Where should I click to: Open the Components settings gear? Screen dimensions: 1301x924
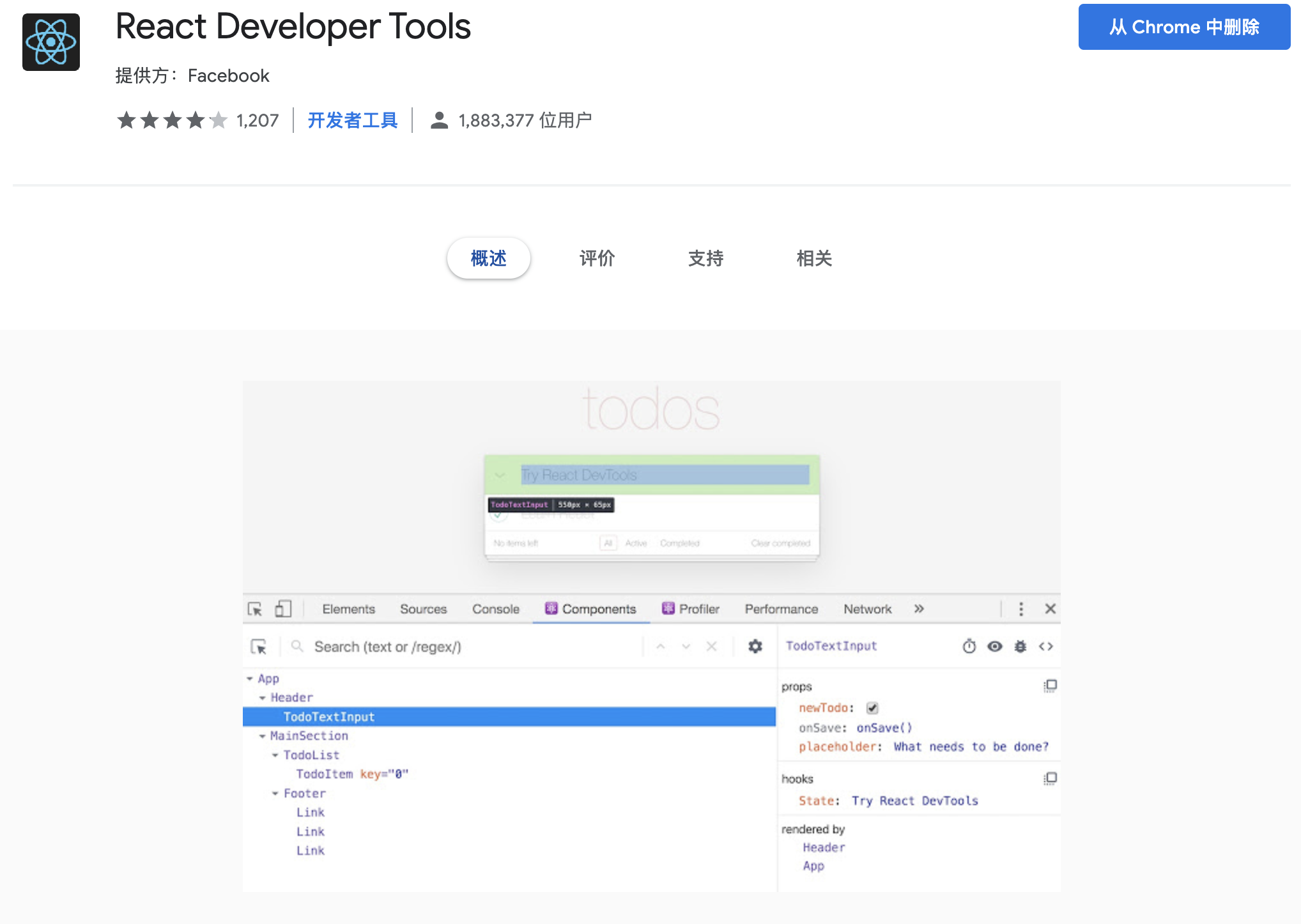[755, 647]
